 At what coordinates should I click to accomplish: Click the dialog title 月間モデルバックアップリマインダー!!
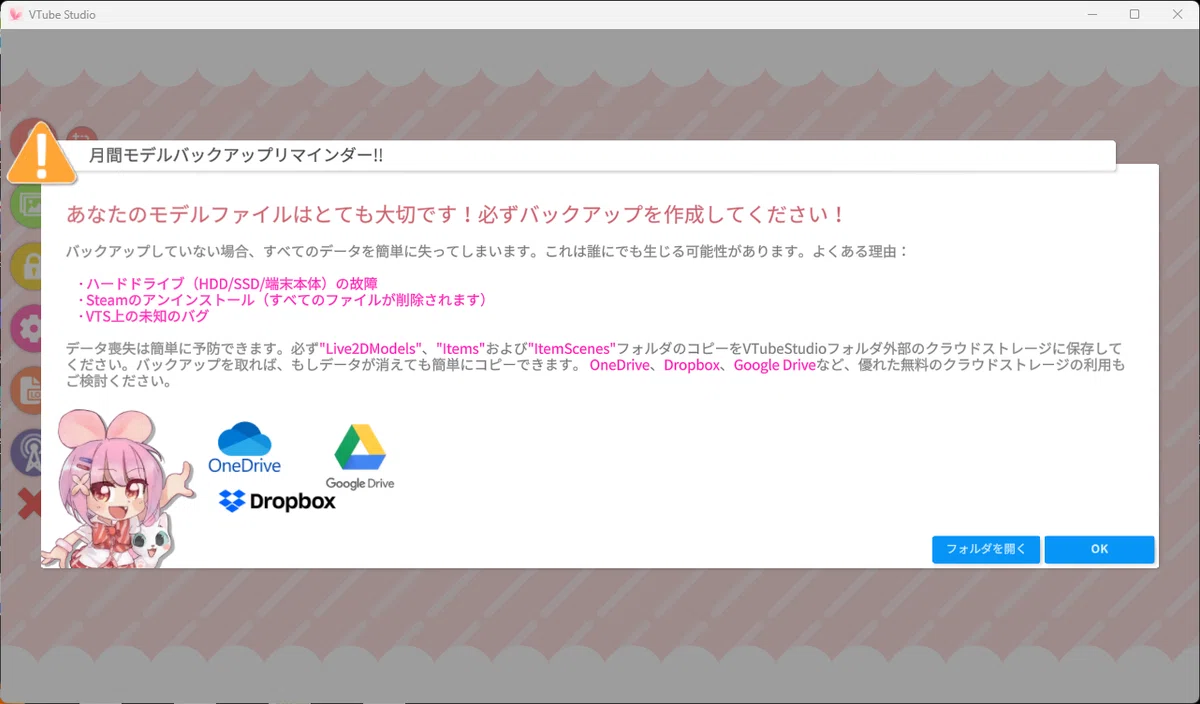pos(236,155)
